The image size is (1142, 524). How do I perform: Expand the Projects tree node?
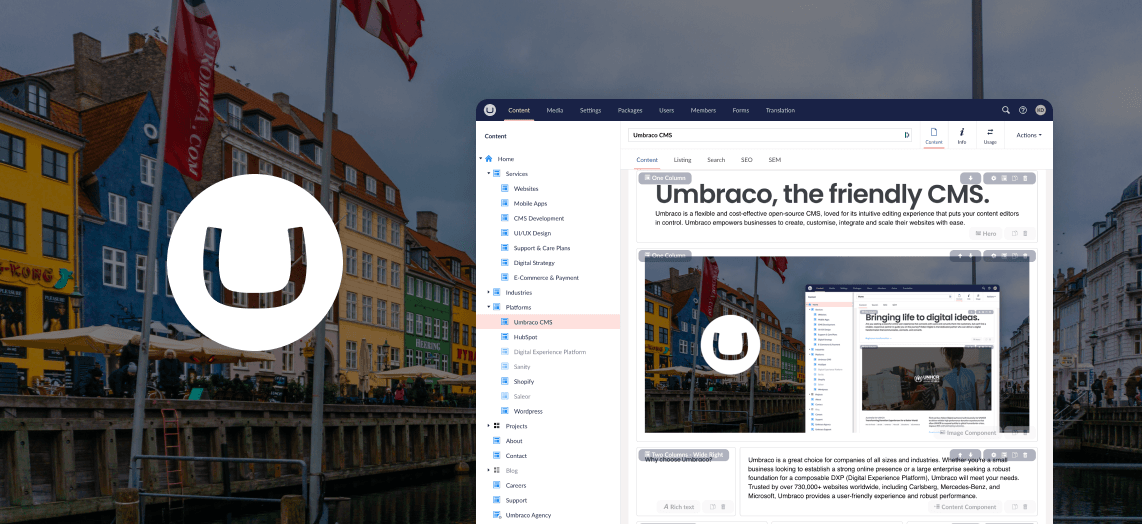coord(489,426)
